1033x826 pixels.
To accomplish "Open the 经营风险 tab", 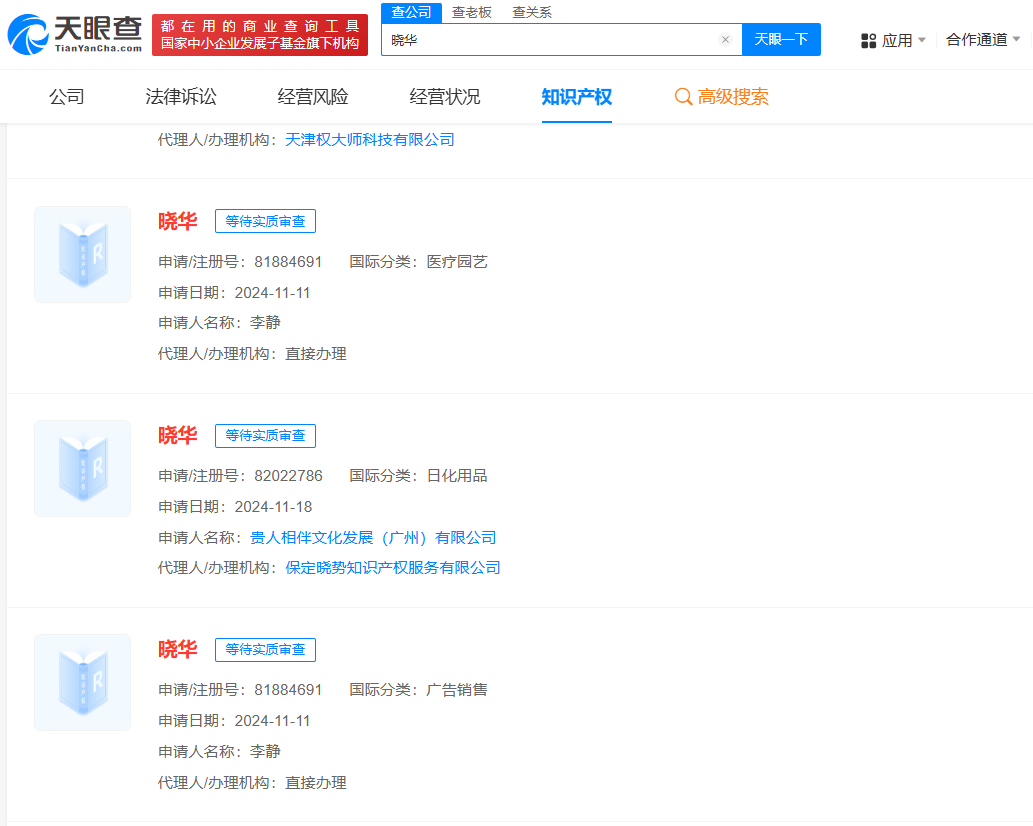I will coord(312,97).
